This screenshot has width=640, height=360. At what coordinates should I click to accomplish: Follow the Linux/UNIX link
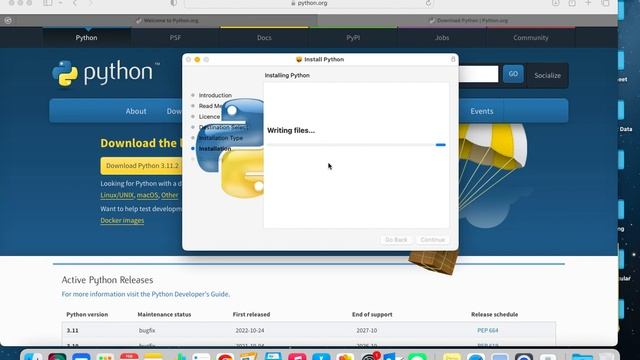click(117, 195)
